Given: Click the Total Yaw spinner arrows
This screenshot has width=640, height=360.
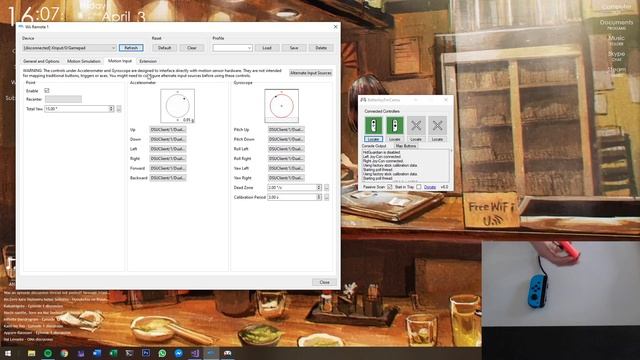Looking at the screenshot, I should (x=111, y=109).
